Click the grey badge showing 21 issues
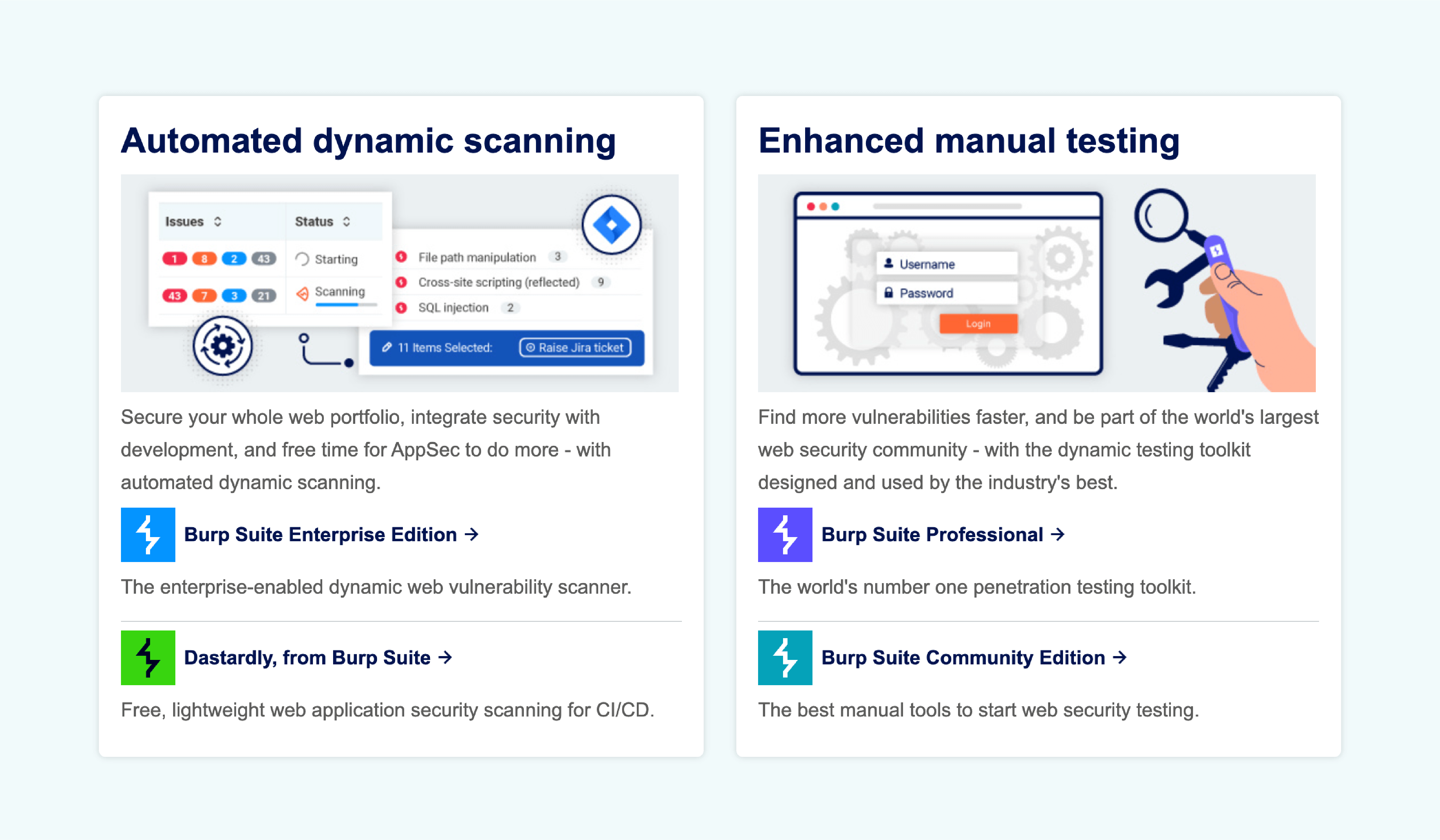Image resolution: width=1440 pixels, height=840 pixels. (x=263, y=295)
